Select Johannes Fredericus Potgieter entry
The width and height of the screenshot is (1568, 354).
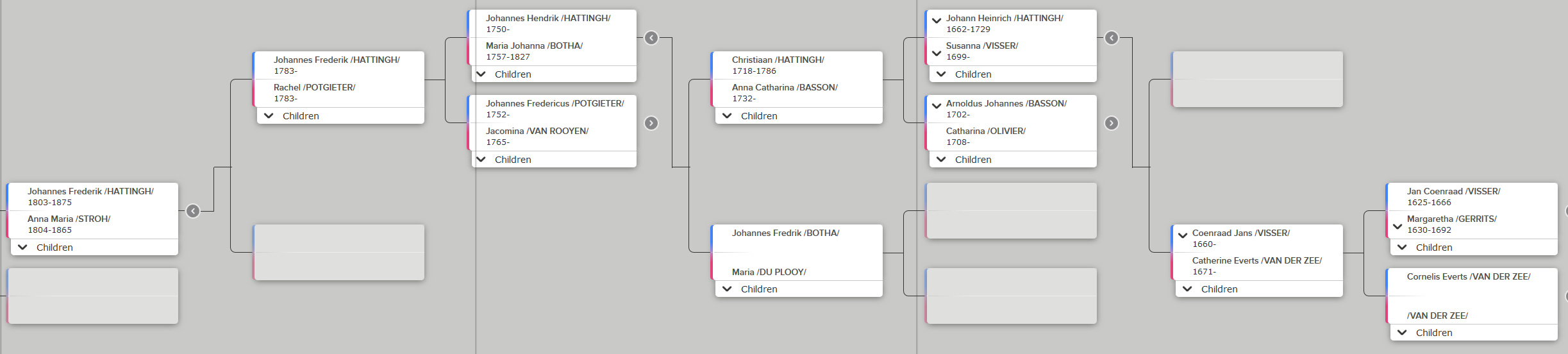pos(553,109)
